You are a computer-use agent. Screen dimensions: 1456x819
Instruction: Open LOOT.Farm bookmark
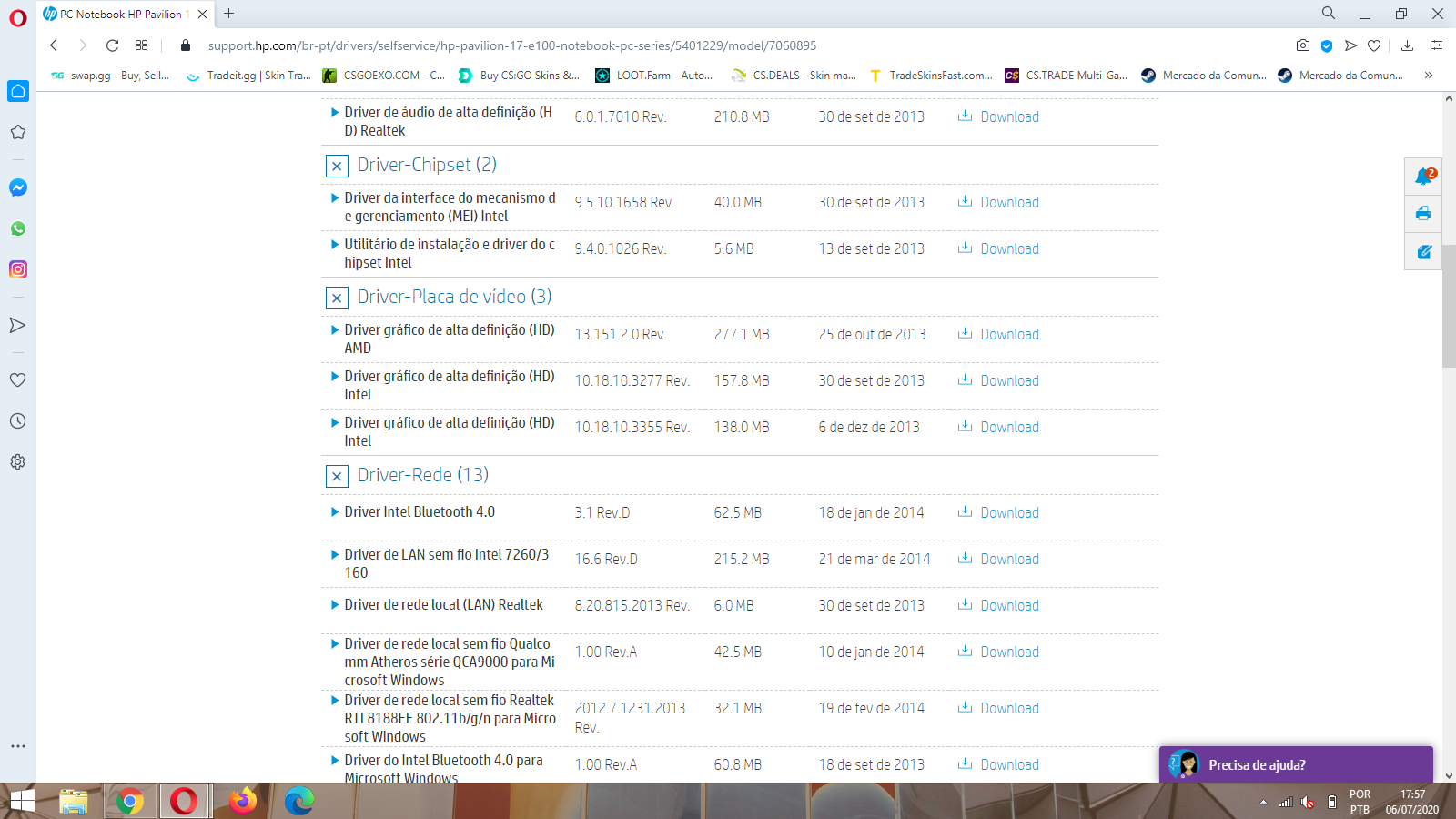coord(654,76)
